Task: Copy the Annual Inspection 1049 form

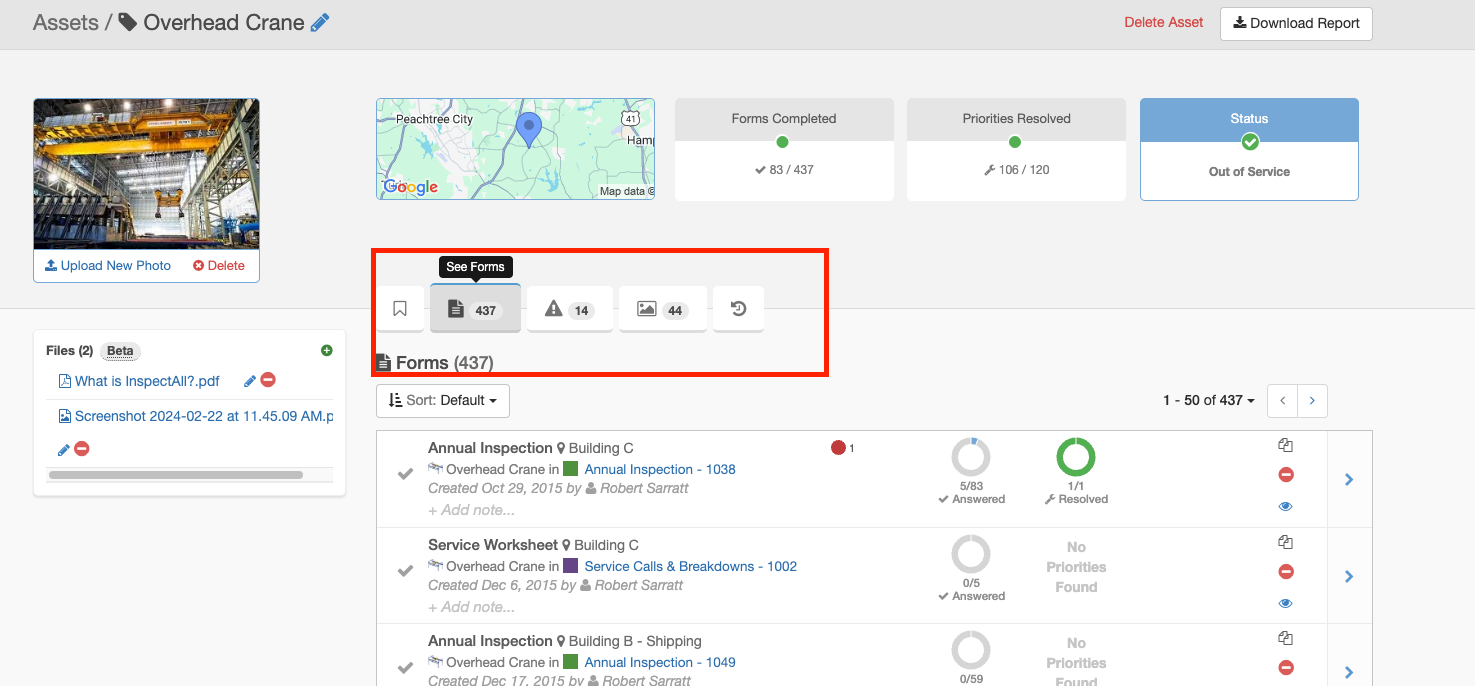Action: [x=1286, y=639]
